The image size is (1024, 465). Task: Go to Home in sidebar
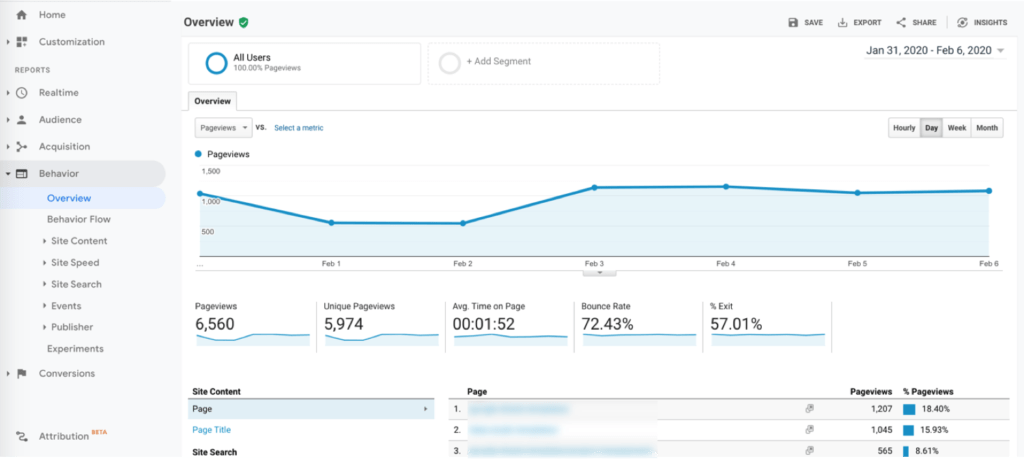coord(52,14)
